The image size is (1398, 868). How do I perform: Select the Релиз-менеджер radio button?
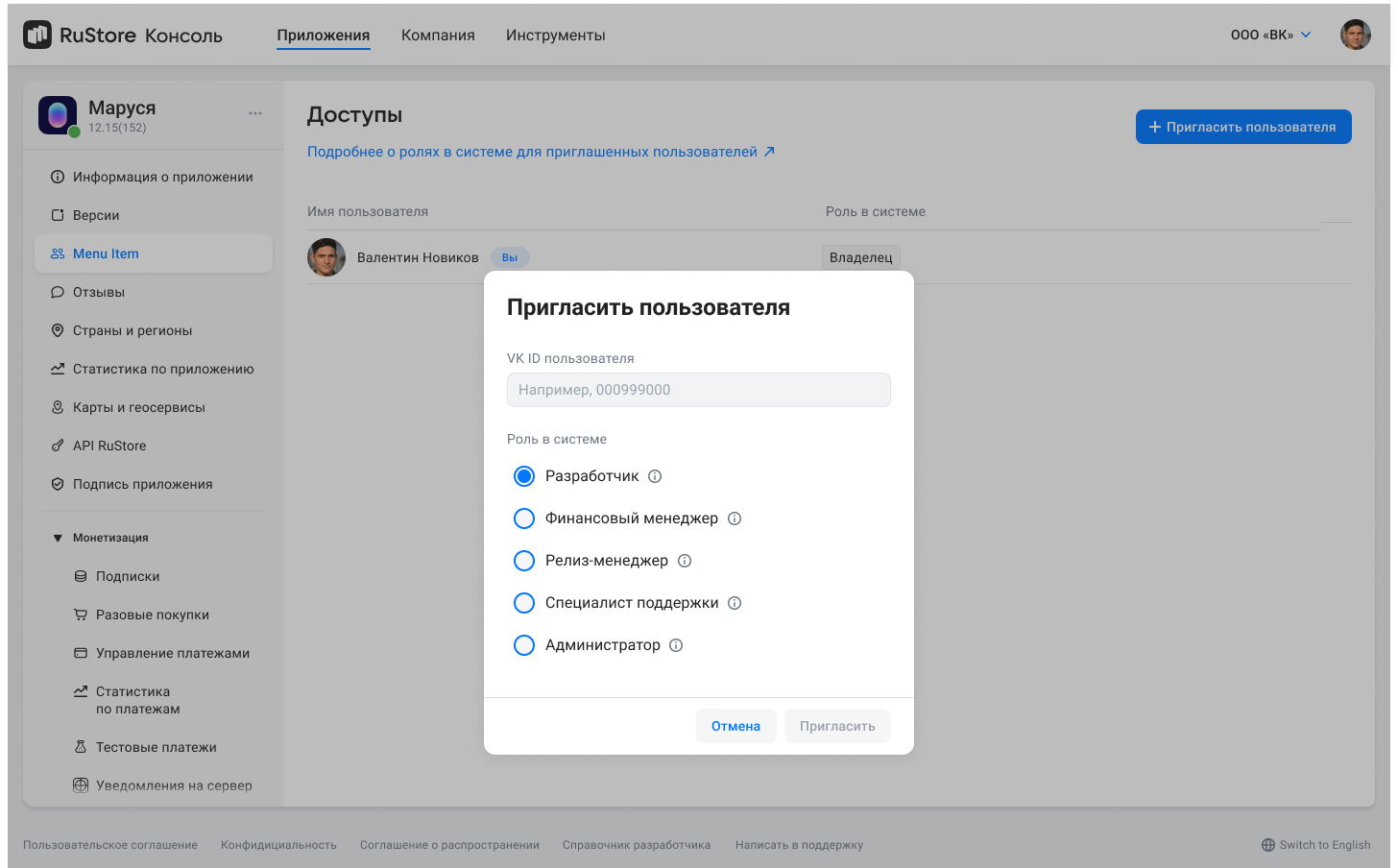click(524, 561)
